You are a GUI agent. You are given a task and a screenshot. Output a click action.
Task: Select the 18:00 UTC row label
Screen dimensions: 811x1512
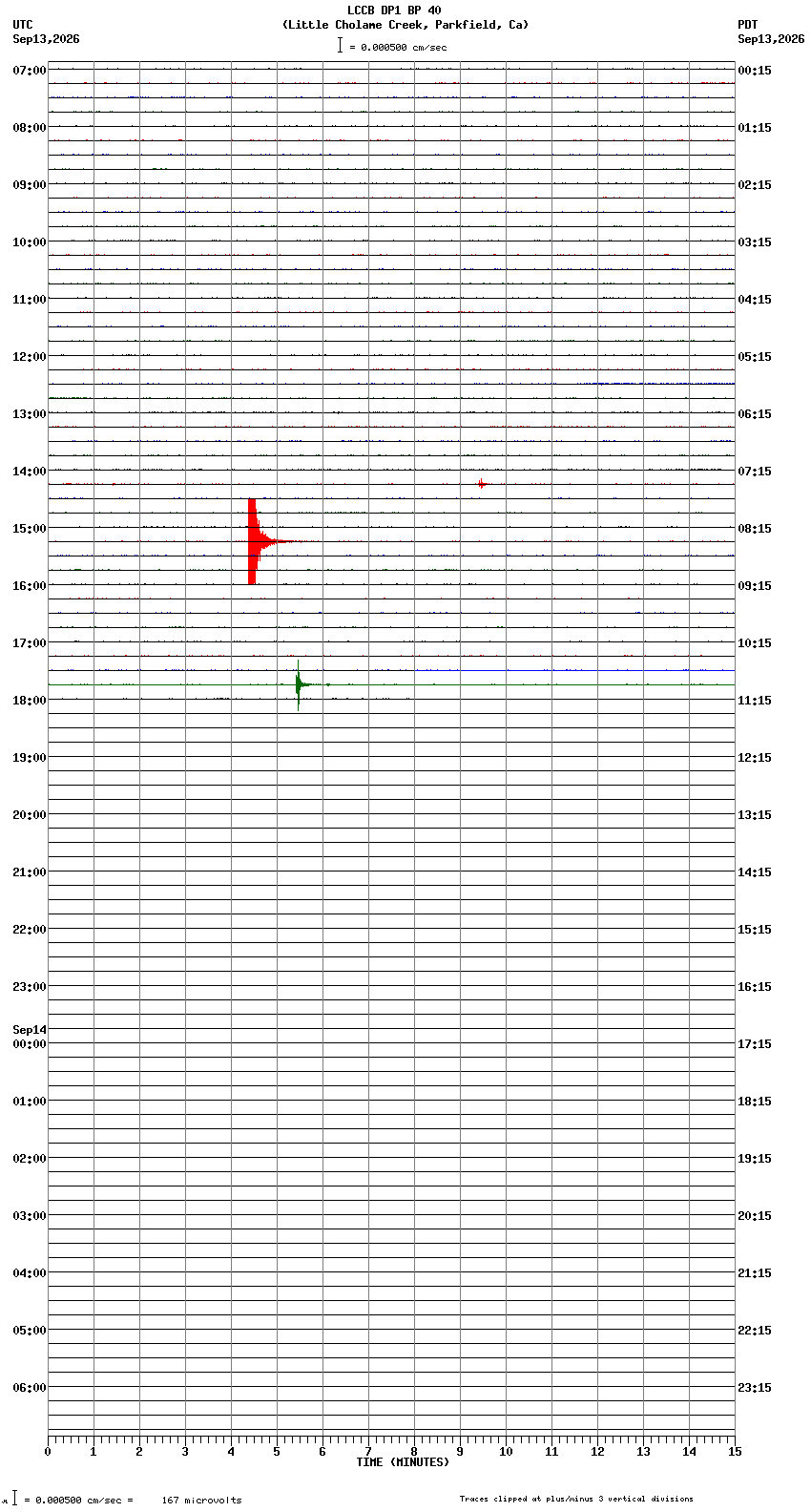(x=30, y=701)
